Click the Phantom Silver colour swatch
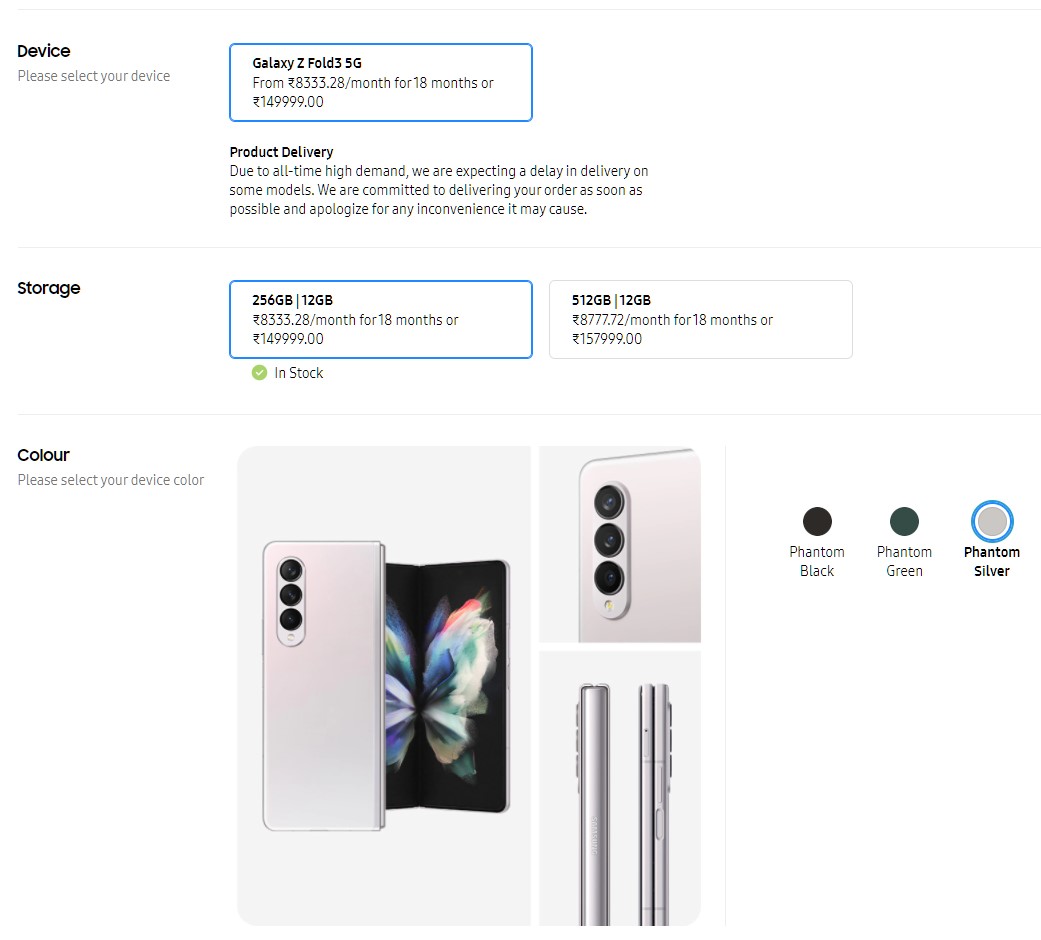 992,521
